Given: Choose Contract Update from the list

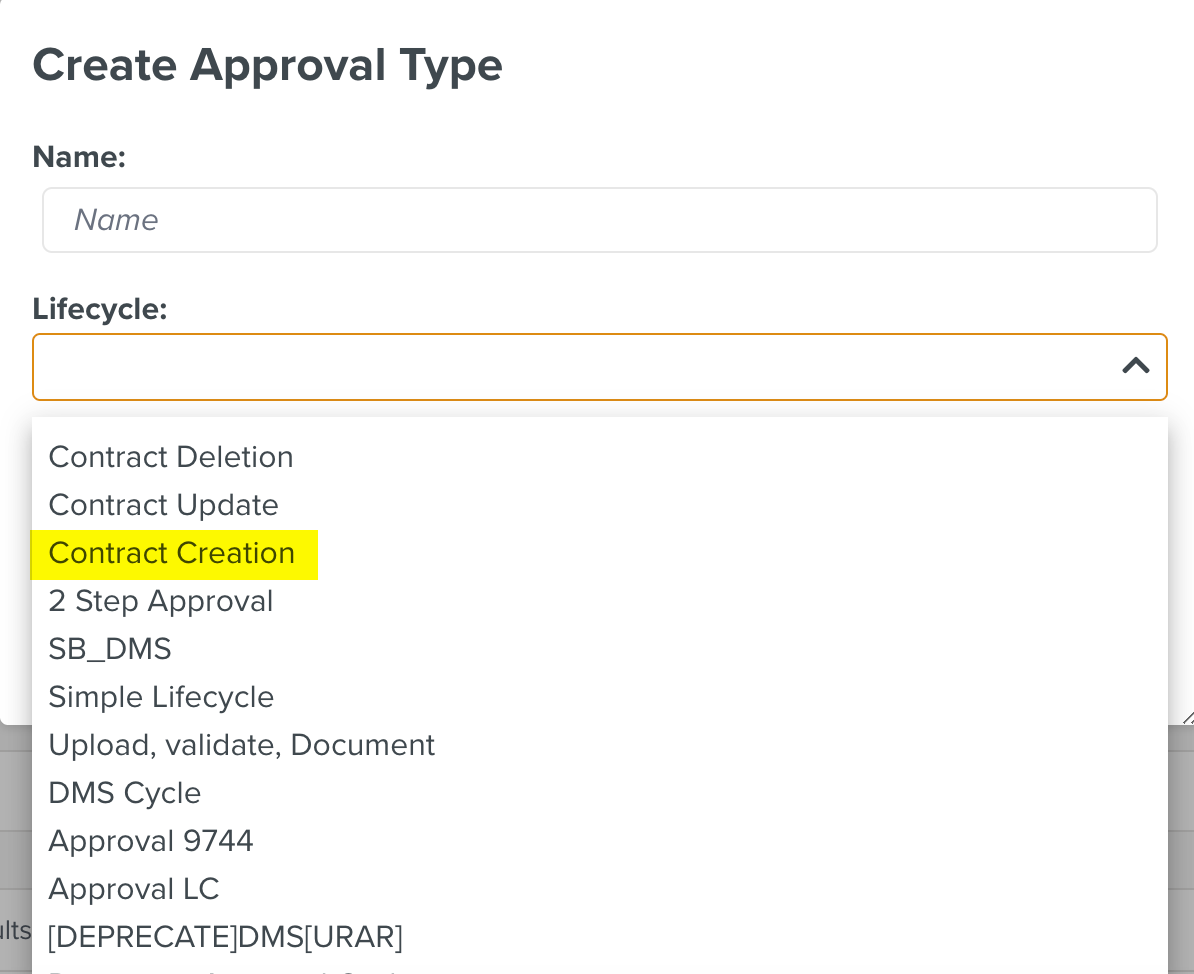Looking at the screenshot, I should (163, 505).
